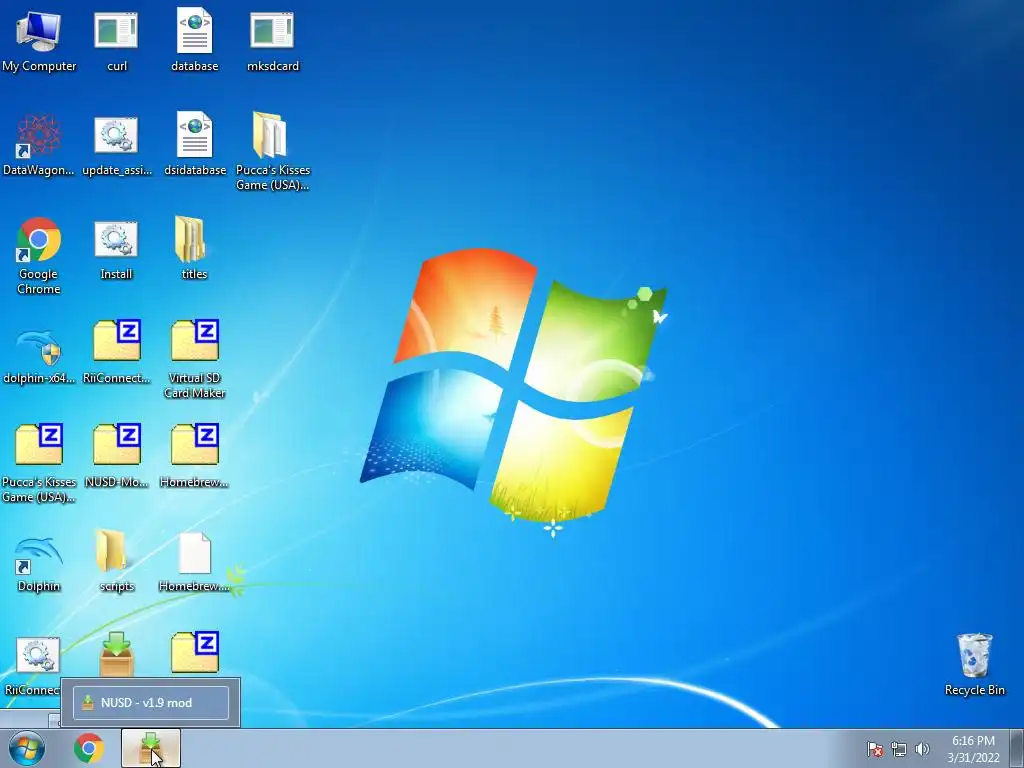
Task: Open the Action Center flag in tray
Action: (875, 749)
